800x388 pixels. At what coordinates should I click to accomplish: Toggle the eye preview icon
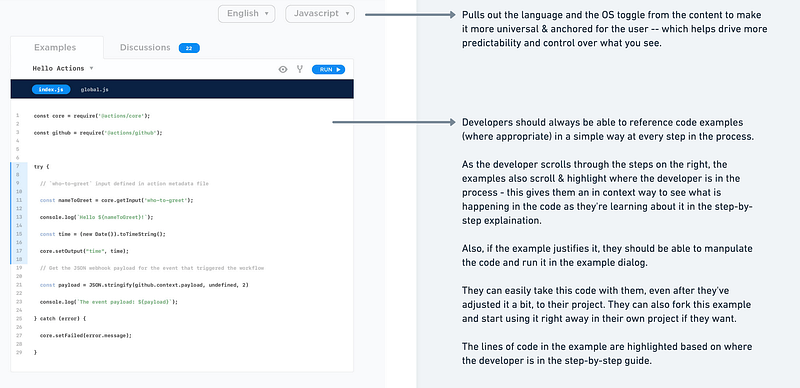[x=283, y=69]
